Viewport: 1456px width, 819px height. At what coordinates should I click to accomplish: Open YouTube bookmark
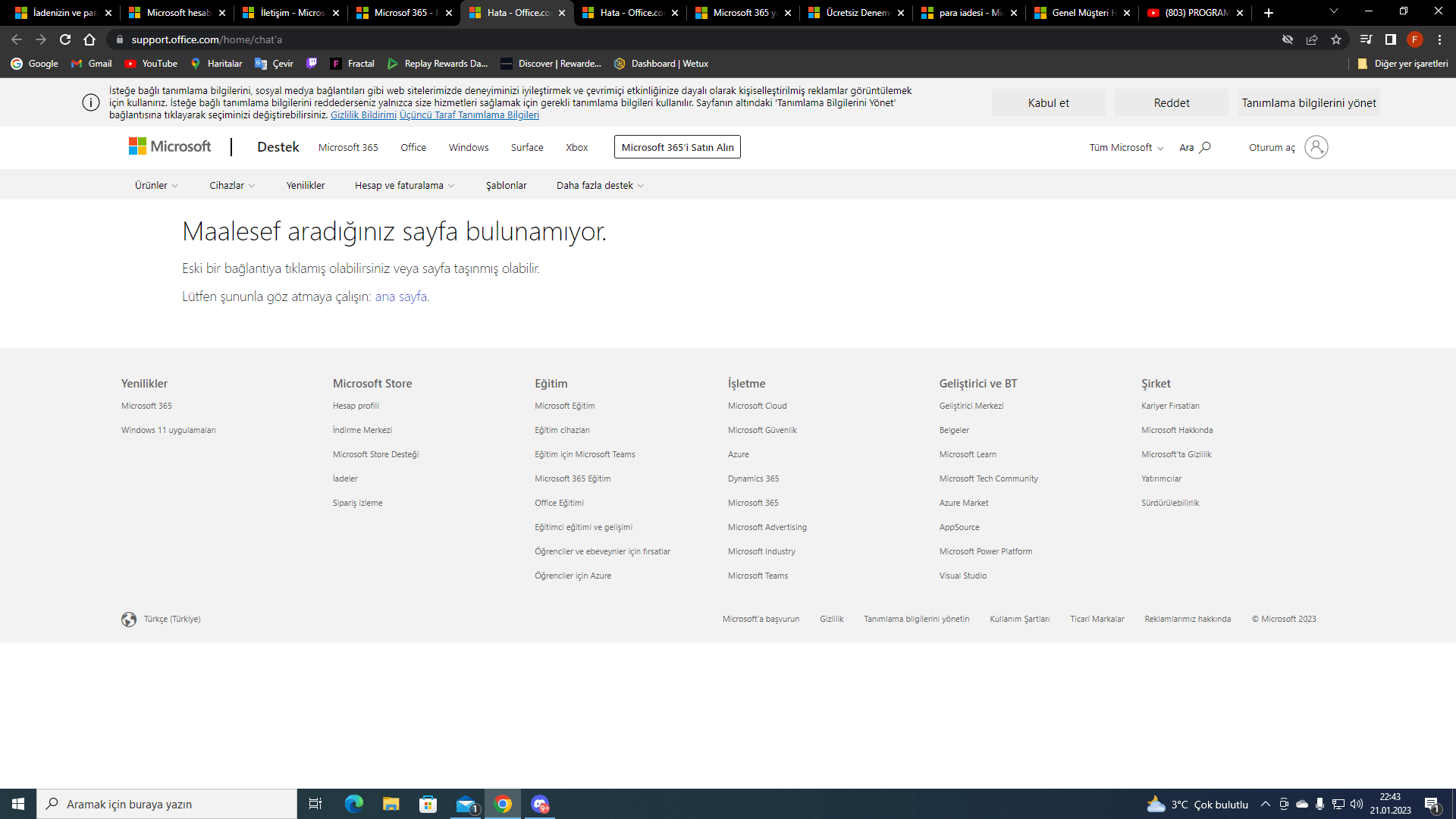click(151, 64)
